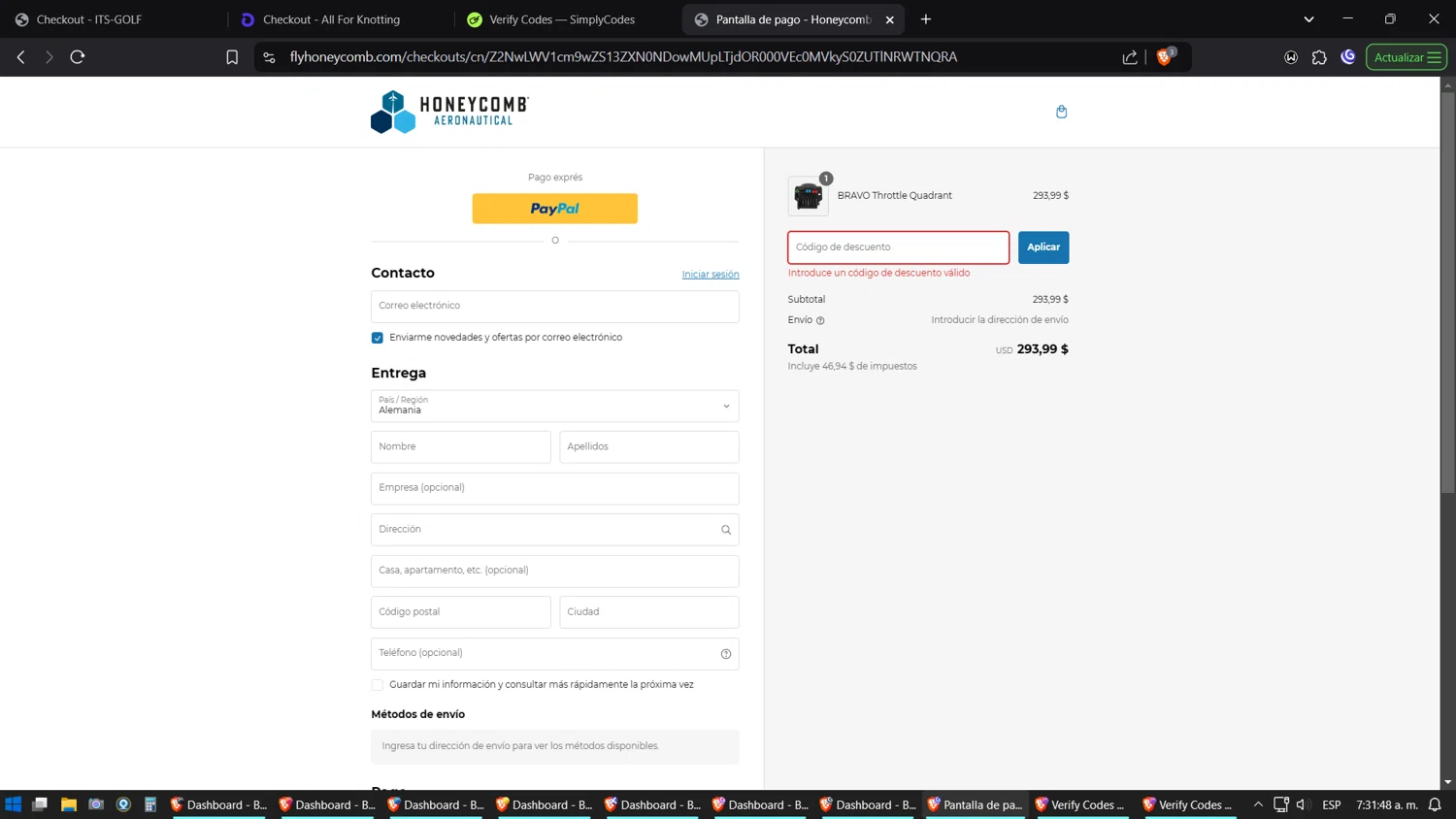Check the save my information checkbox
Viewport: 1456px width, 819px height.
click(x=378, y=685)
